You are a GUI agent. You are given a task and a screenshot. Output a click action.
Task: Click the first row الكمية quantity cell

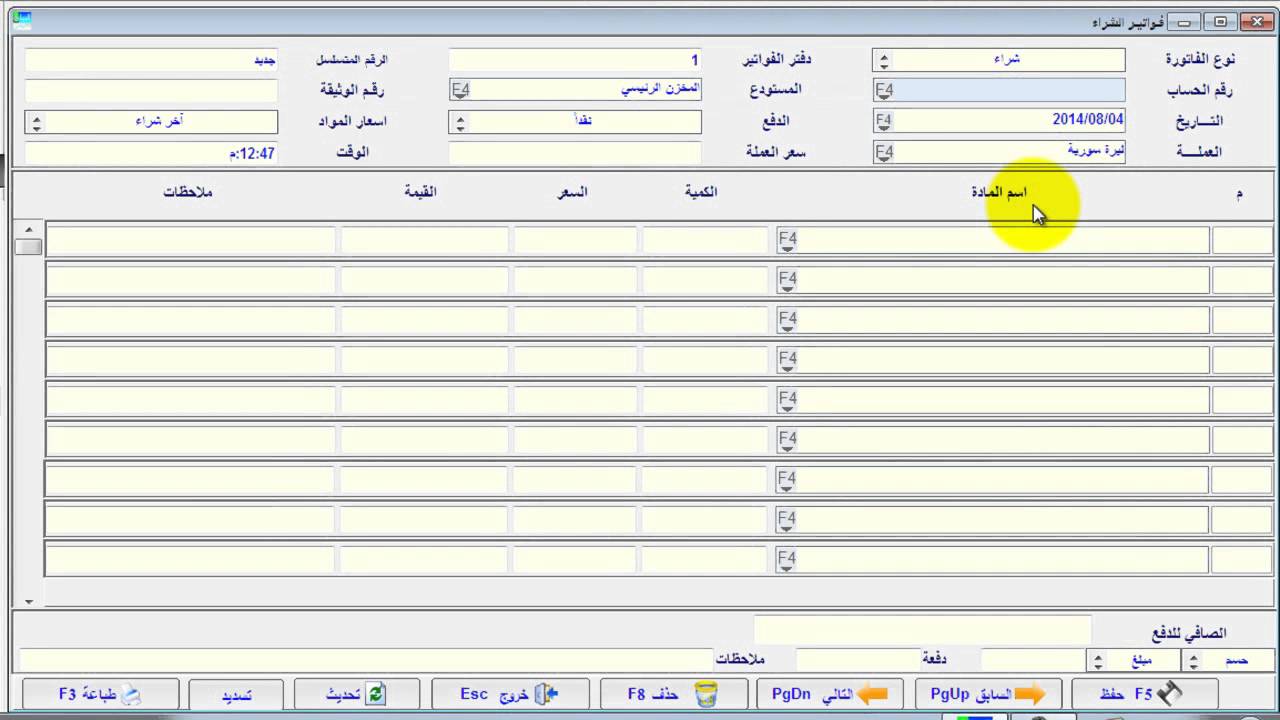[x=705, y=240]
